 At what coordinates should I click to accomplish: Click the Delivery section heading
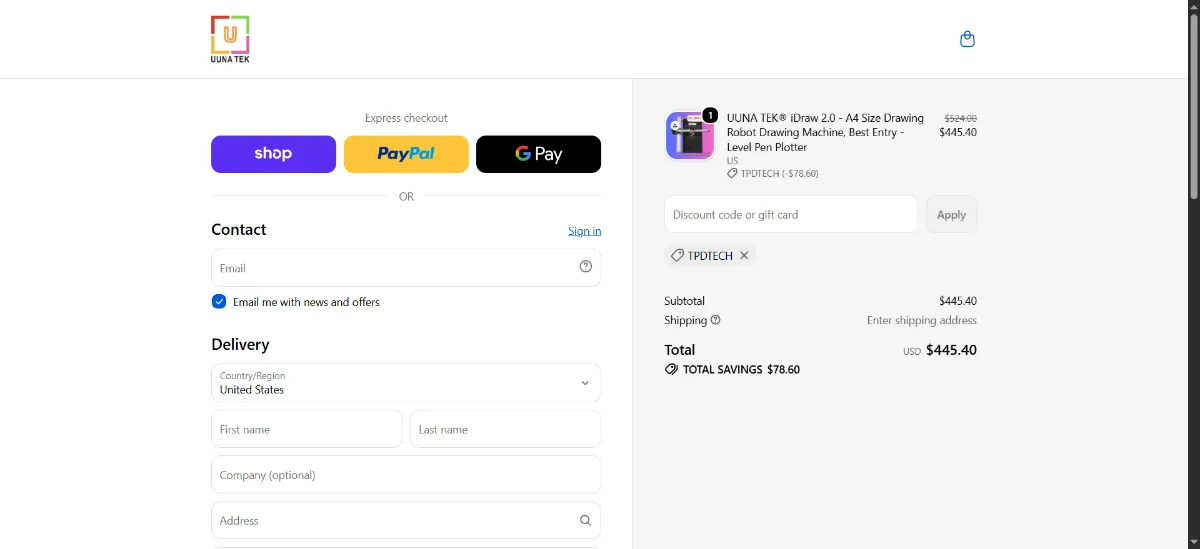240,344
